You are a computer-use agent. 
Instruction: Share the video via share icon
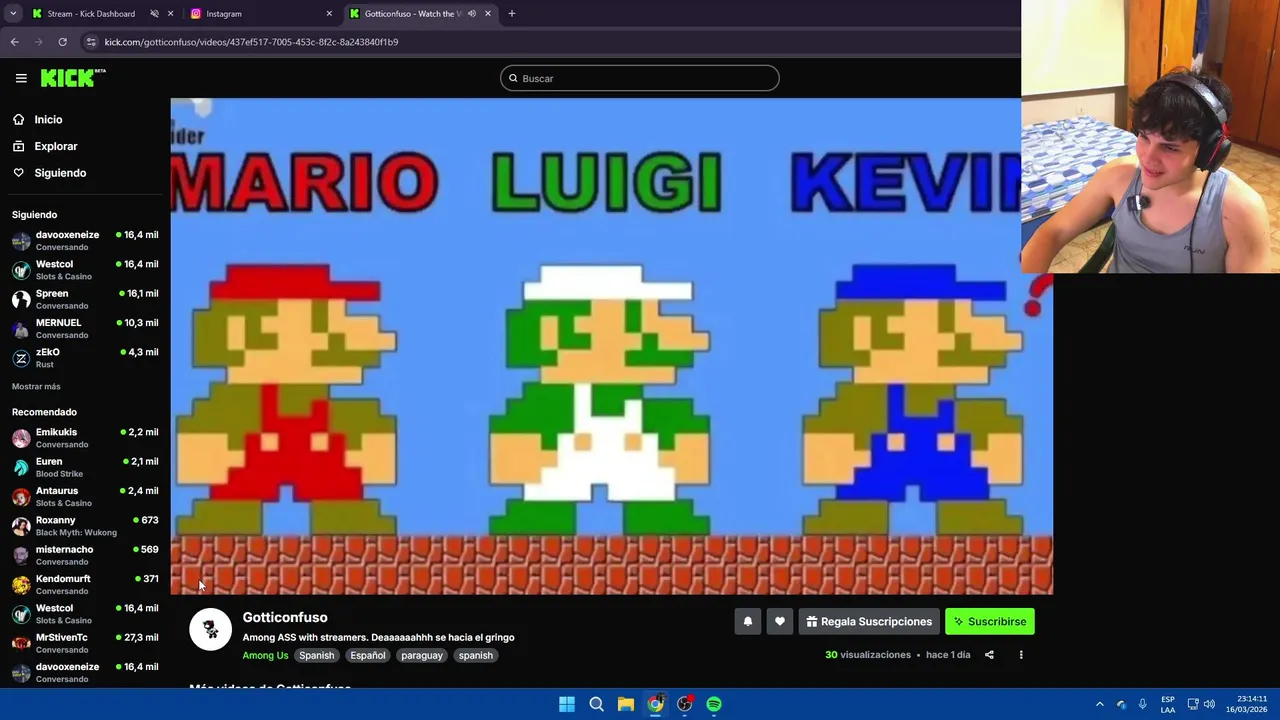point(989,655)
